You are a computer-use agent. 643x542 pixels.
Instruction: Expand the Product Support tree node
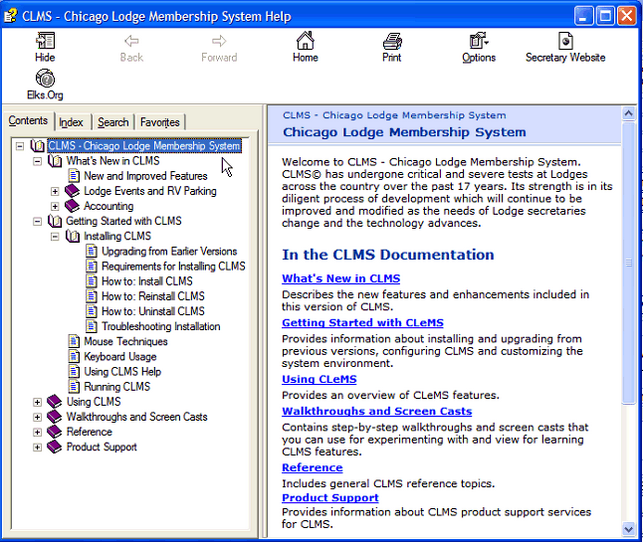point(38,447)
